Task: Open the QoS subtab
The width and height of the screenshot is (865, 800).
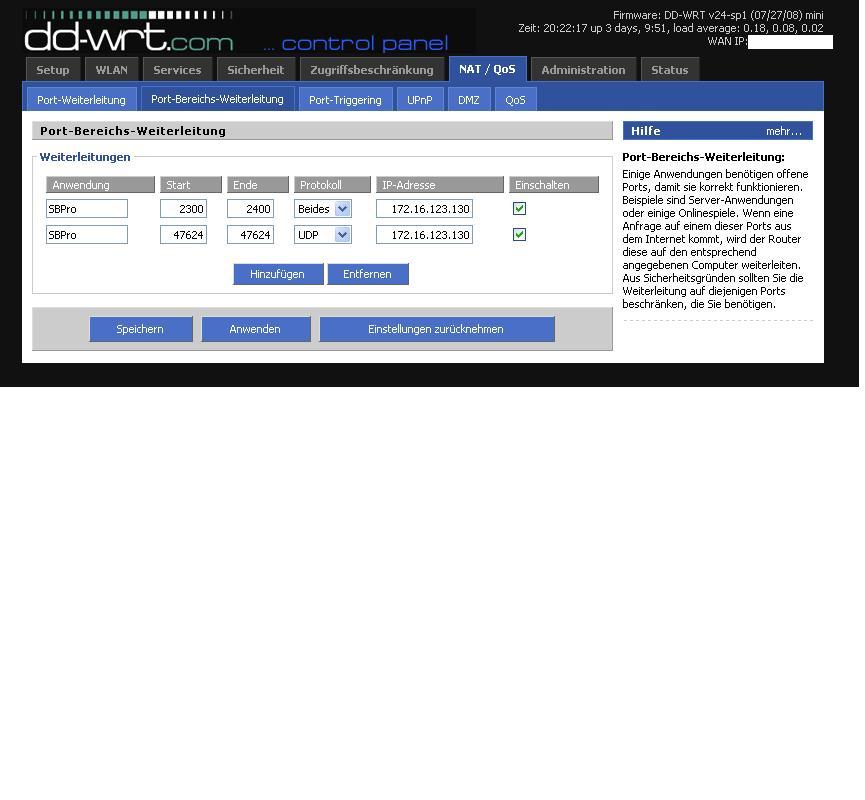Action: pyautogui.click(x=515, y=100)
